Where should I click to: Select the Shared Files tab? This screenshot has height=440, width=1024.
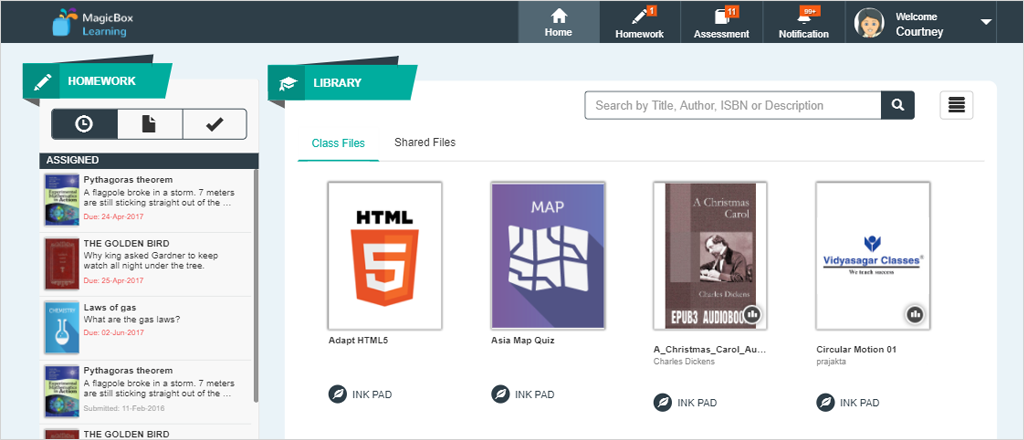425,142
